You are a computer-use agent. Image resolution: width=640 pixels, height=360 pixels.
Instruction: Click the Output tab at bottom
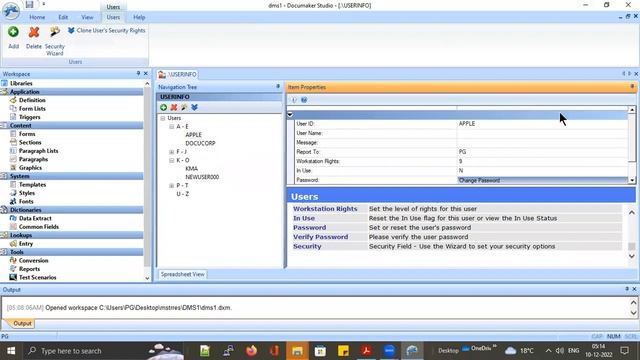coord(21,323)
